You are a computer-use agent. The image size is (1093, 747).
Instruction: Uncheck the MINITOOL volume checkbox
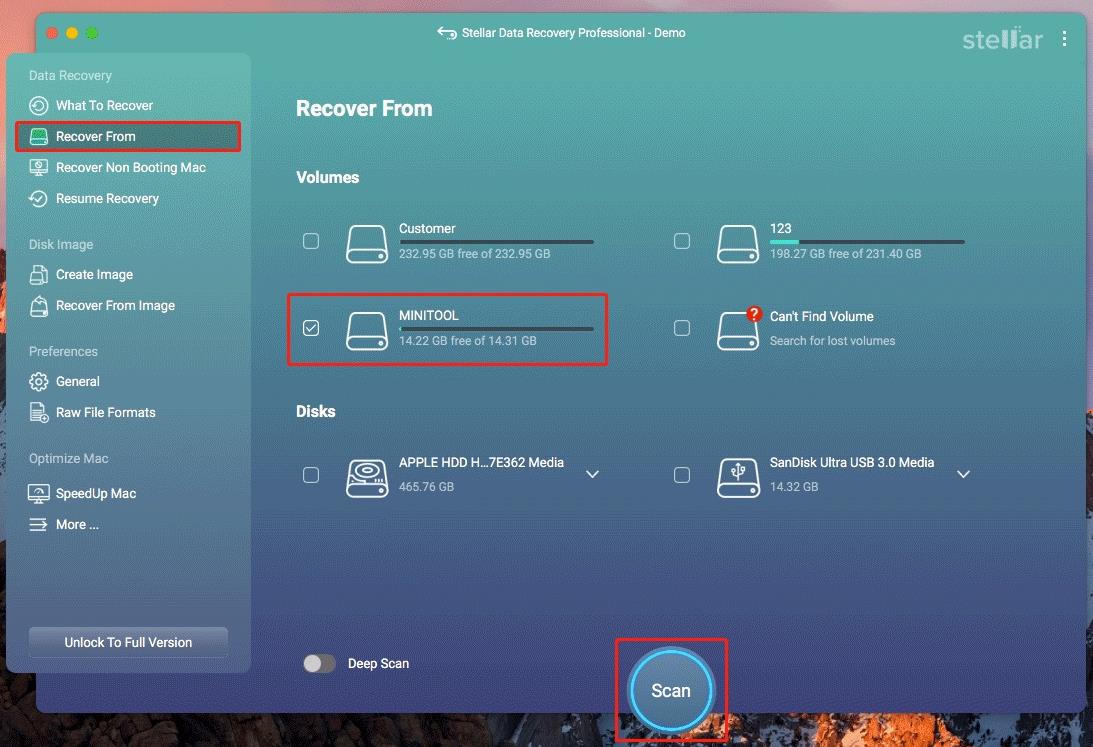coord(311,328)
